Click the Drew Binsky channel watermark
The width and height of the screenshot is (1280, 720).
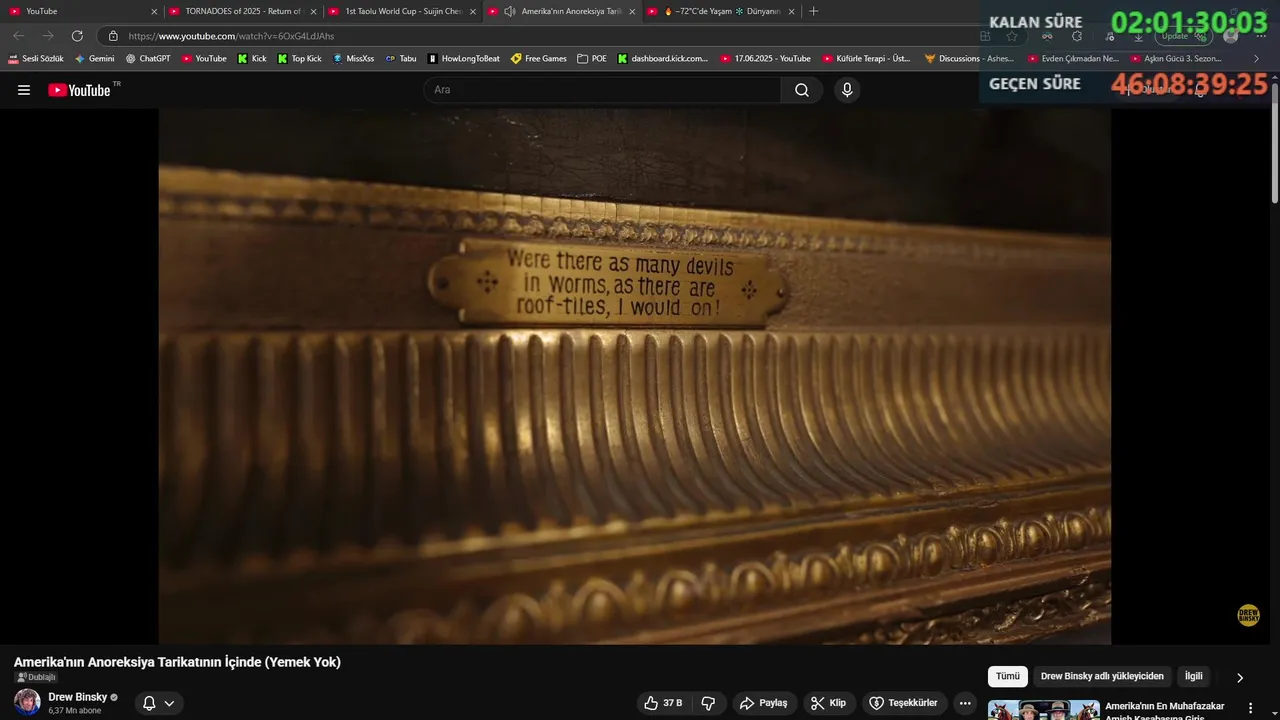[x=1249, y=615]
